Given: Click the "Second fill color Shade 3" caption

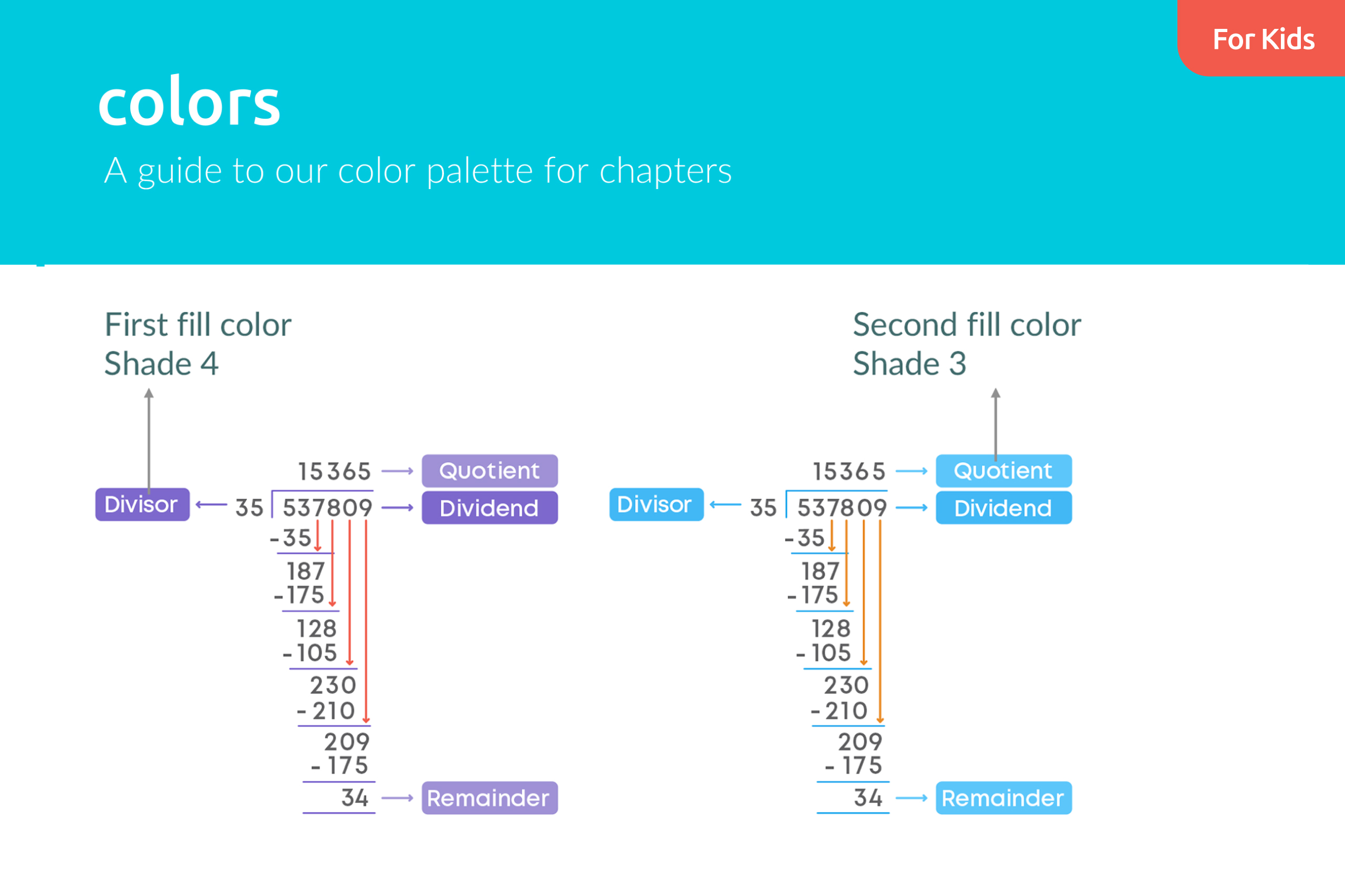Looking at the screenshot, I should coord(967,344).
